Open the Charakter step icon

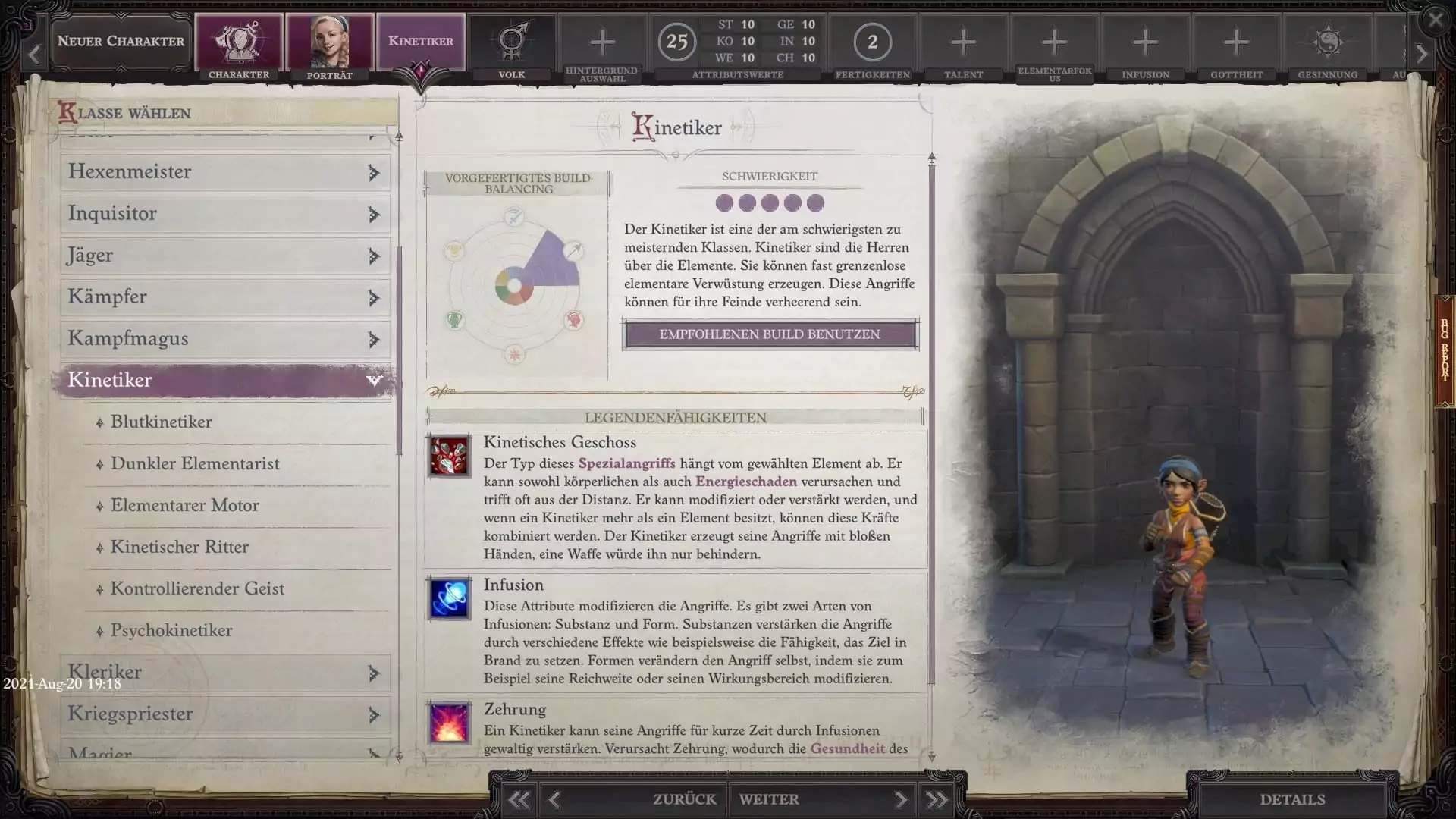pos(239,42)
